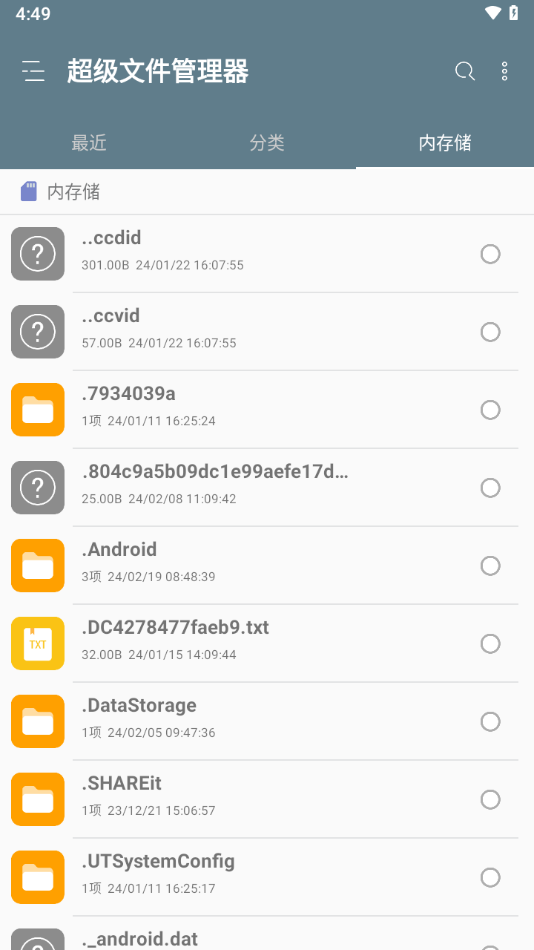Tap the folder icon for .7934039a
Screen dimensions: 534x950
tap(38, 410)
